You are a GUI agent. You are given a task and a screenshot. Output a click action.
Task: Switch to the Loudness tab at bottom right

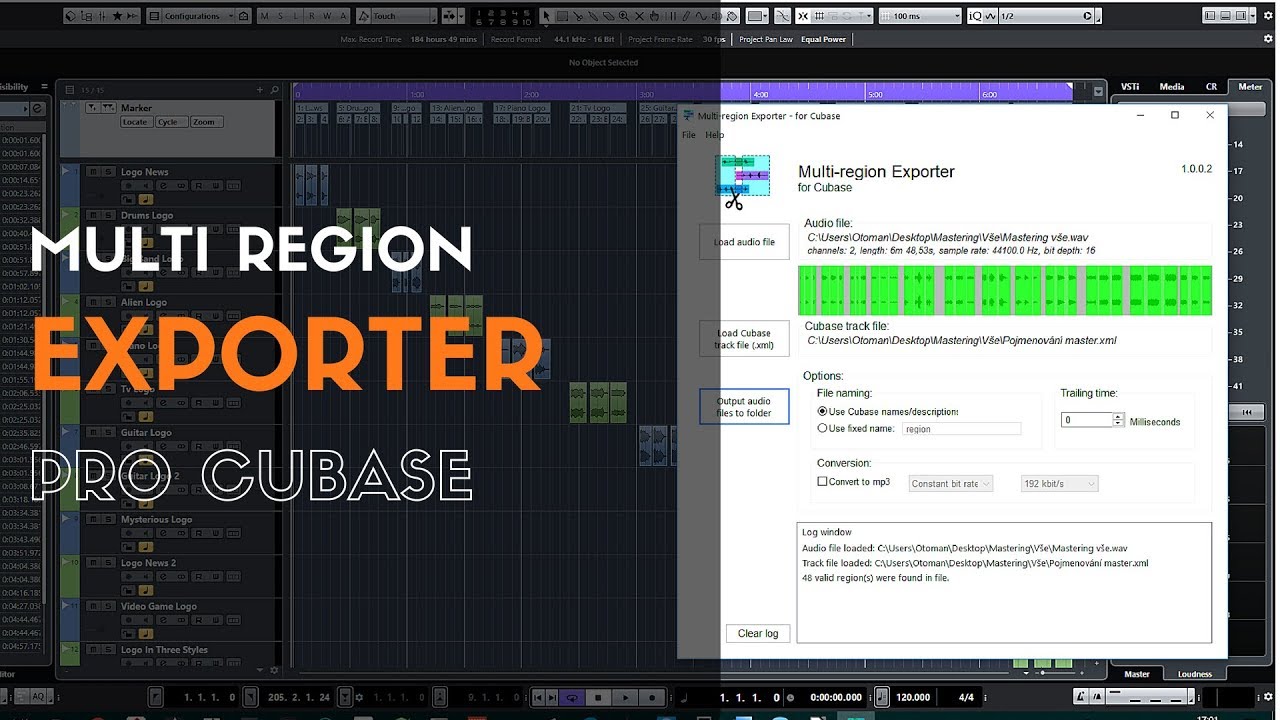(x=1195, y=674)
